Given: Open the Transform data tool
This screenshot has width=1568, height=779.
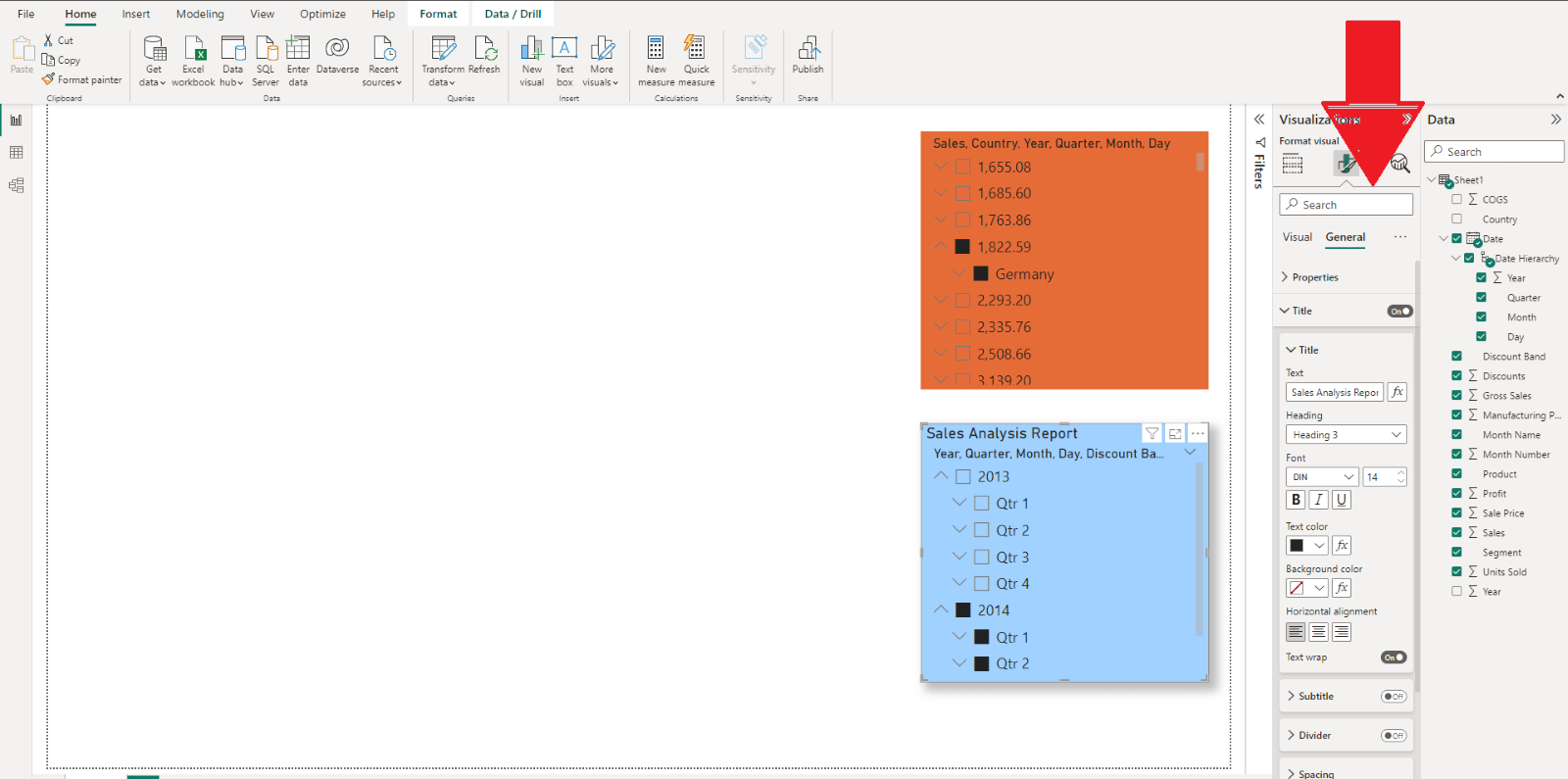Looking at the screenshot, I should [x=443, y=61].
